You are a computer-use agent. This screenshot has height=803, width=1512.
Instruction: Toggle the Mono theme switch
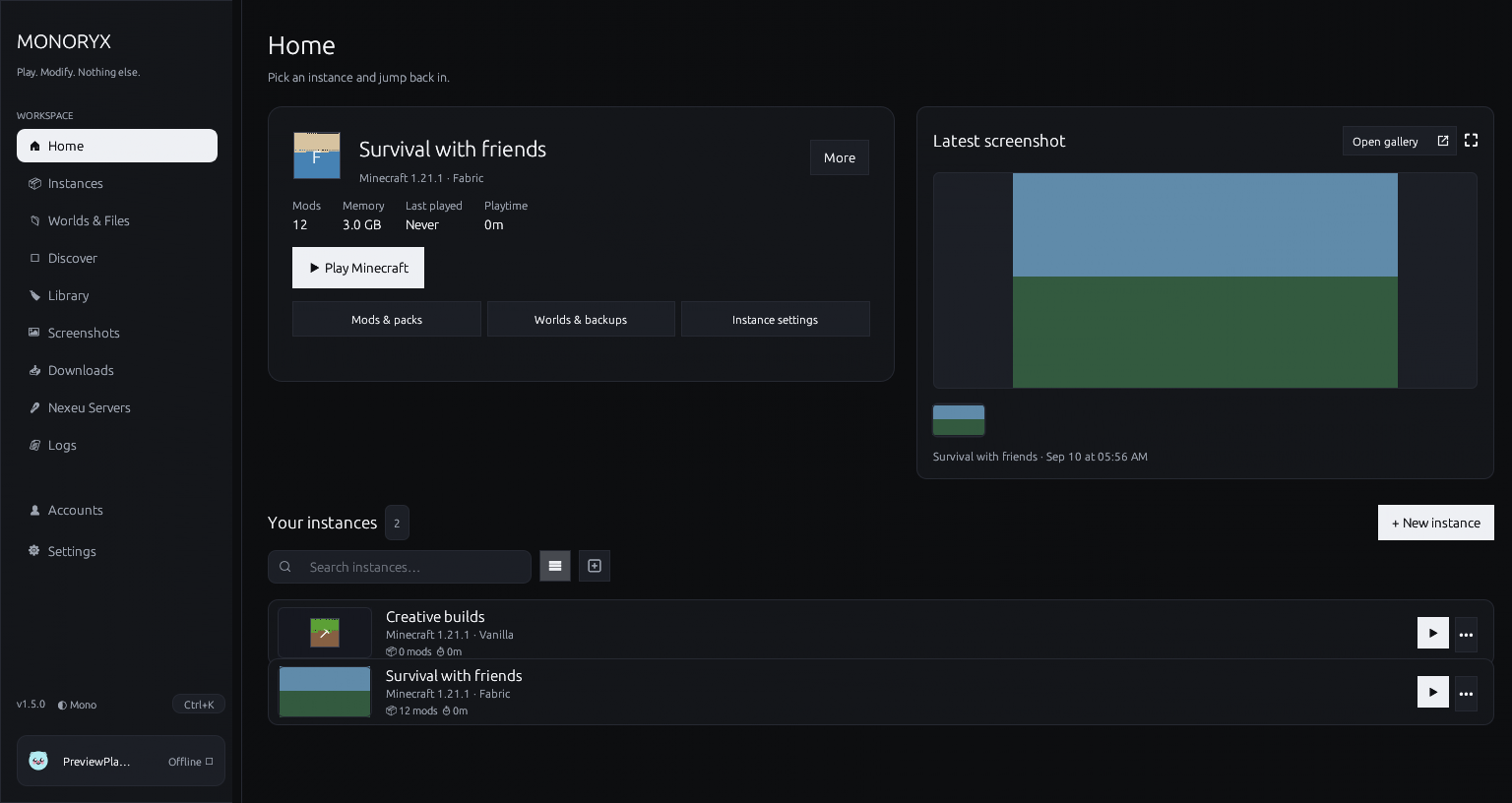click(77, 705)
